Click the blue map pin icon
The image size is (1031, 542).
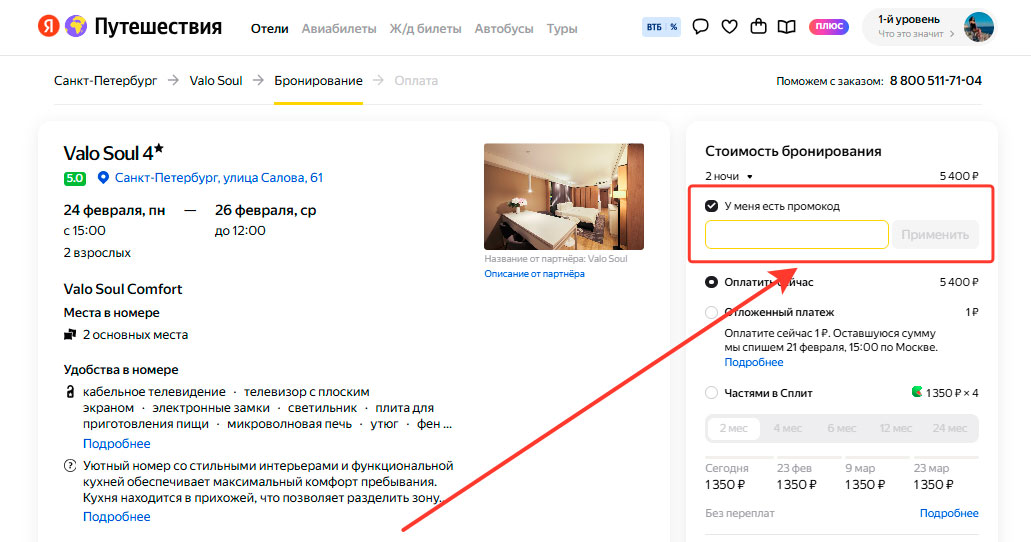103,178
